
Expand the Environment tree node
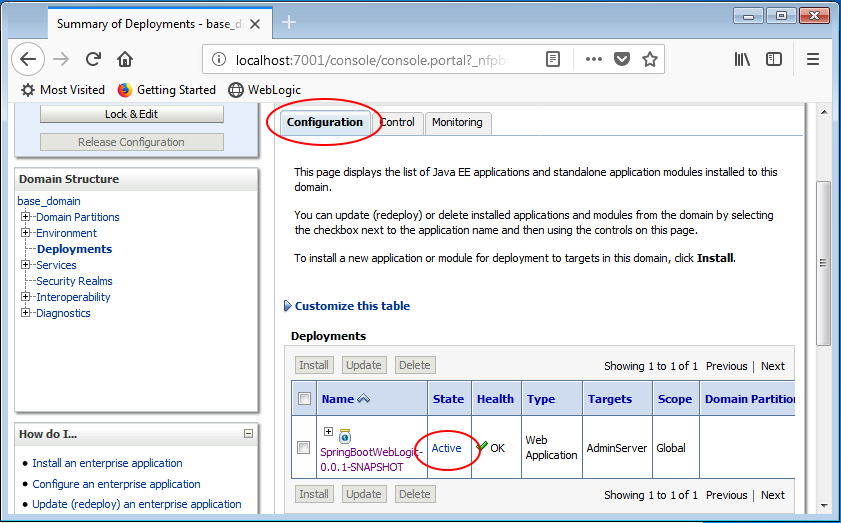click(25, 233)
